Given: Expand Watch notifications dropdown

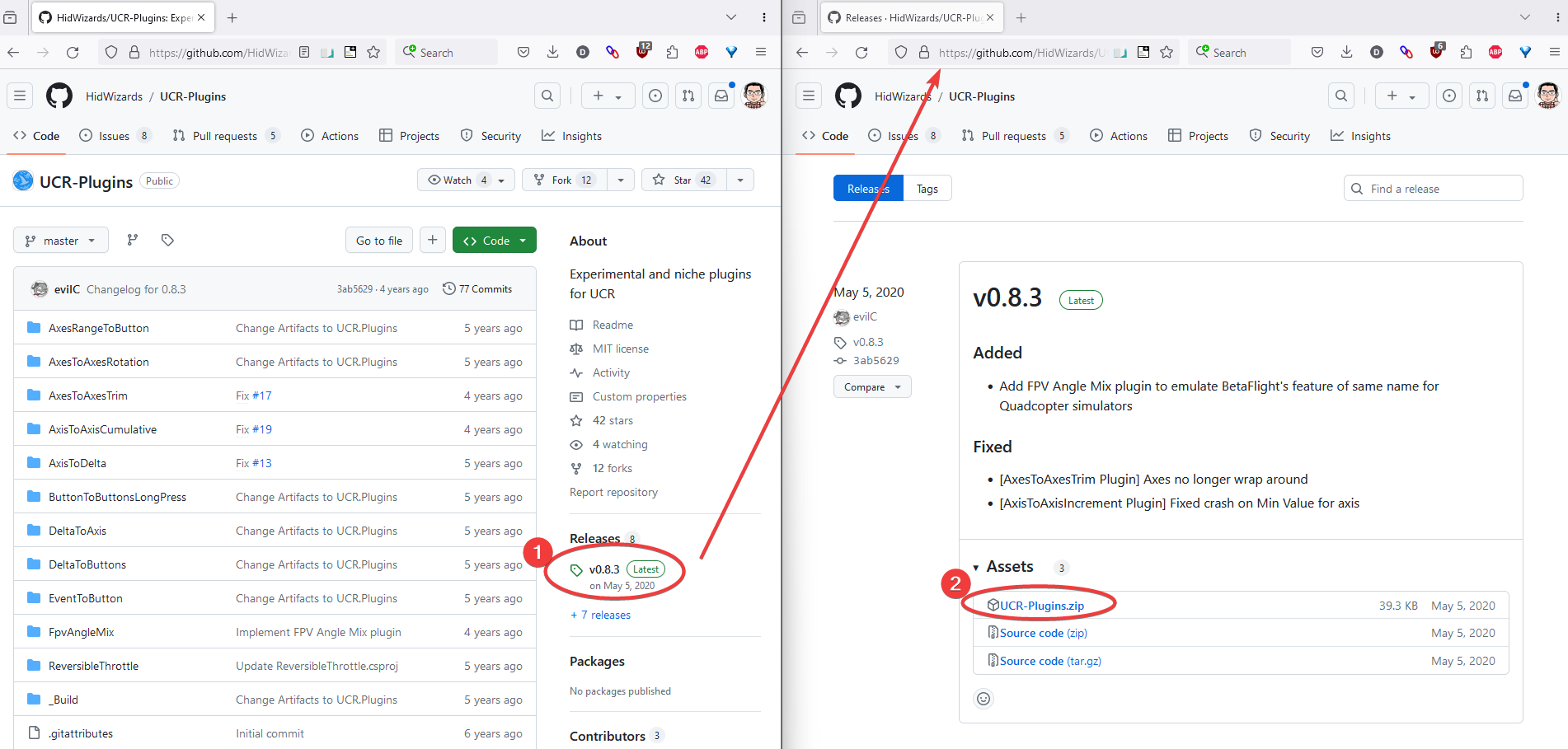Looking at the screenshot, I should 467,180.
